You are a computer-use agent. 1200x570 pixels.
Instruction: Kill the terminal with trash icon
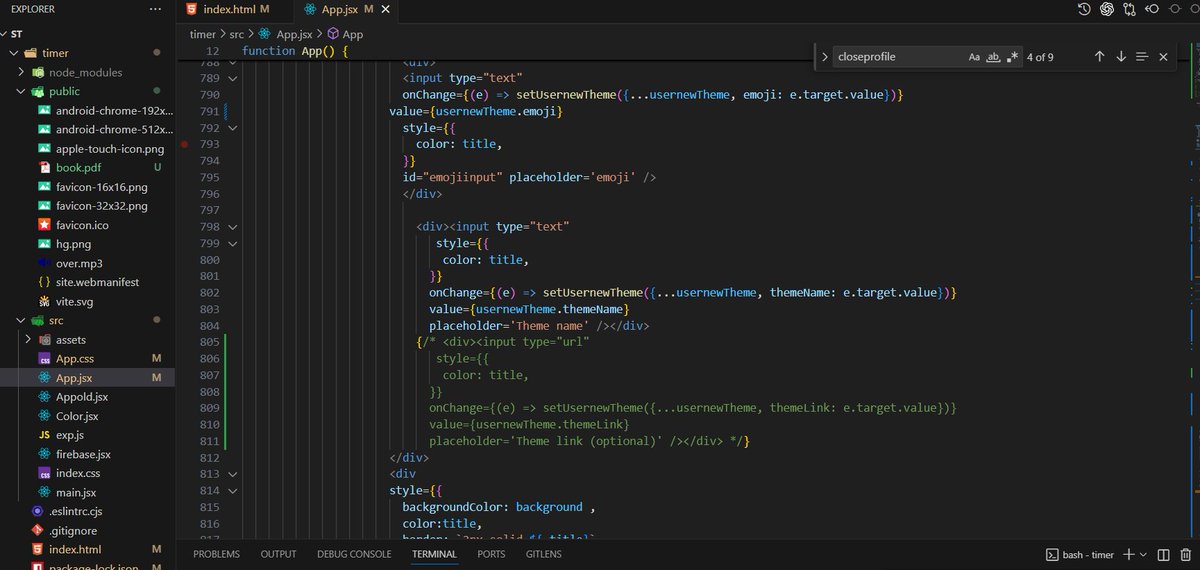pos(1185,554)
